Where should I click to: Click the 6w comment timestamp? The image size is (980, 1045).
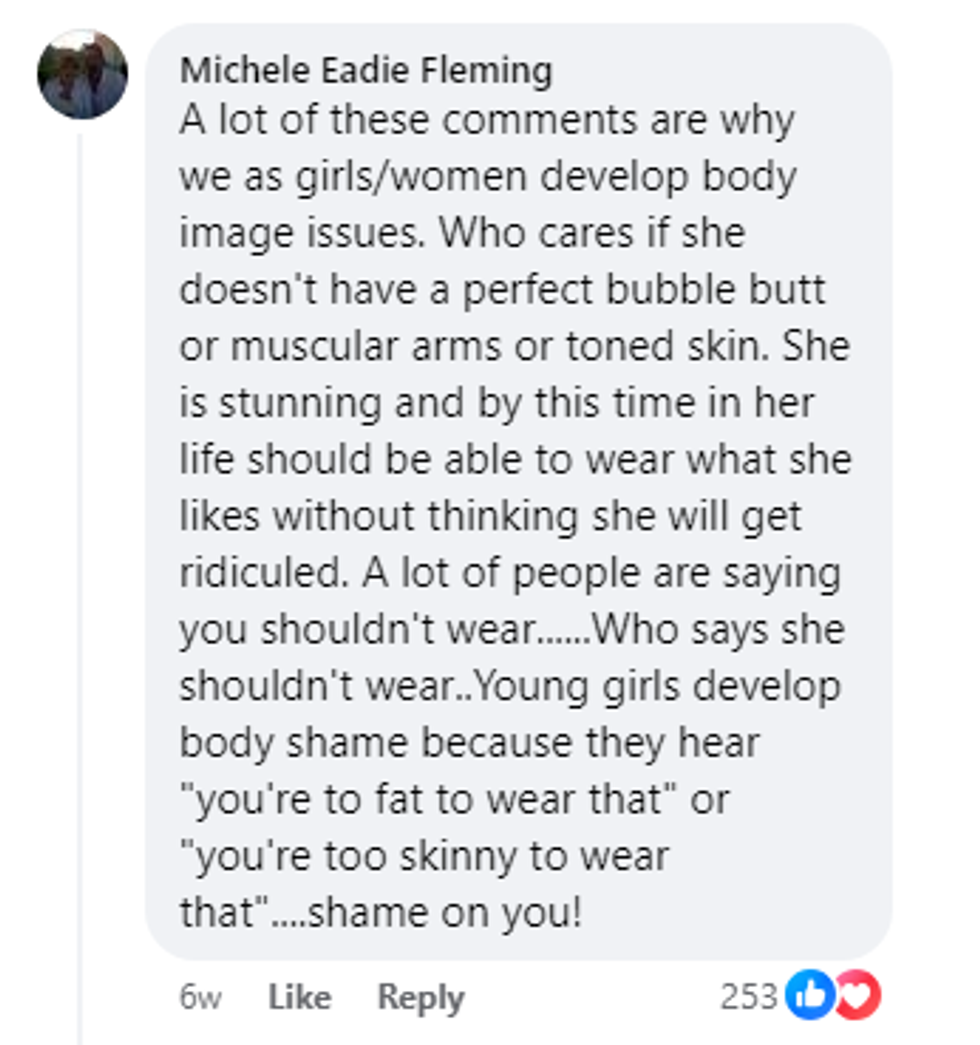[200, 997]
